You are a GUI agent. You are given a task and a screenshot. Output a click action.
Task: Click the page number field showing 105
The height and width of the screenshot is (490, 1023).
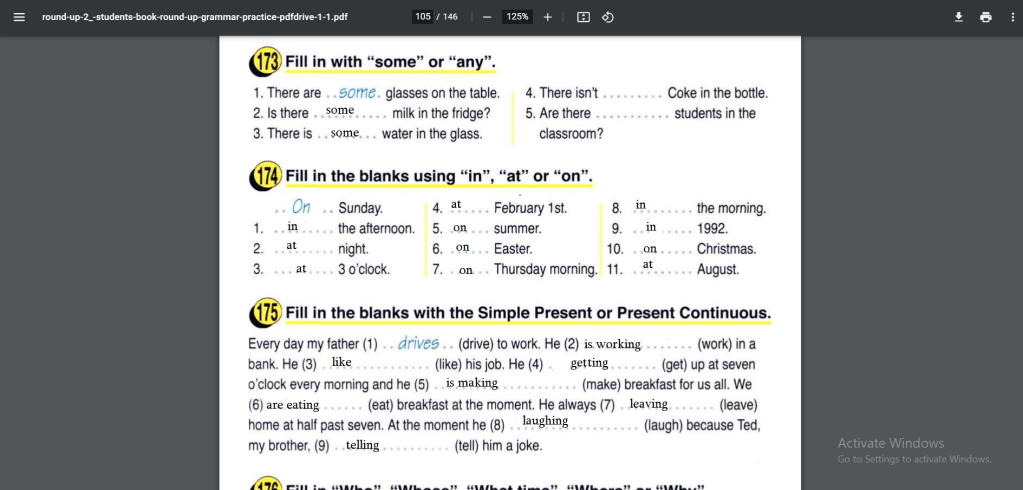(422, 17)
